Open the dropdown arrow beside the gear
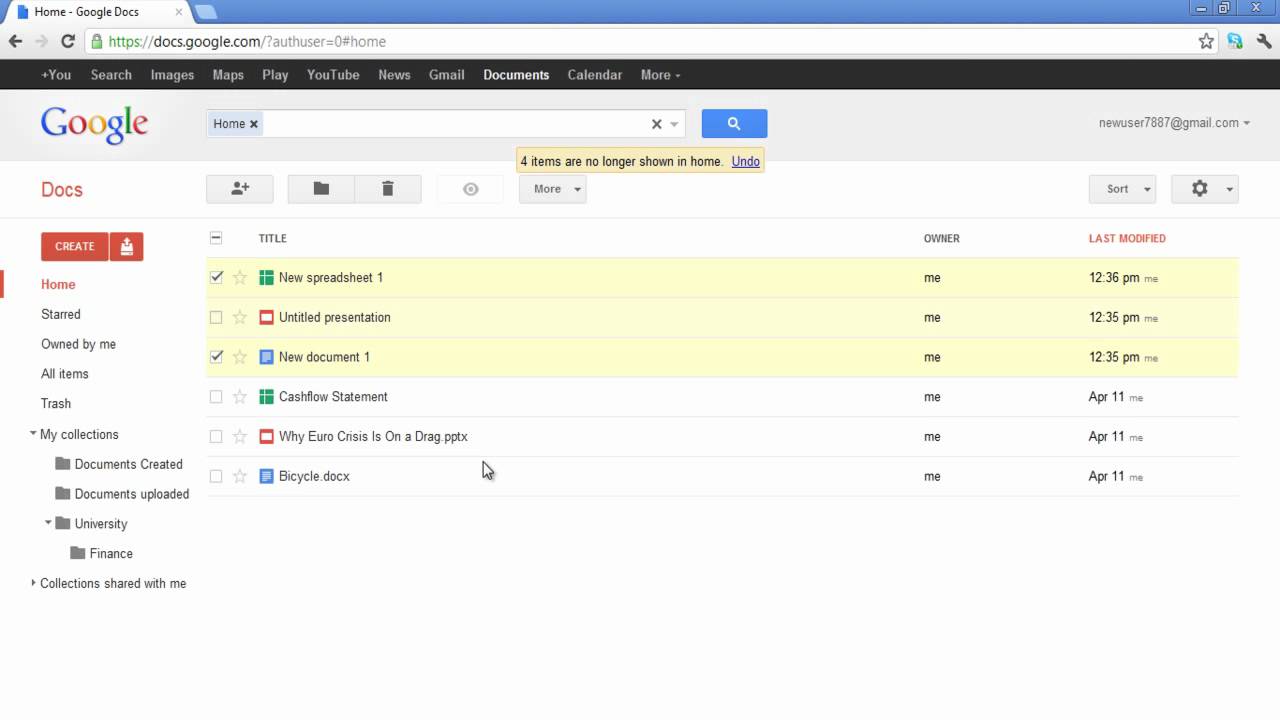Image resolution: width=1280 pixels, height=720 pixels. [x=1229, y=189]
